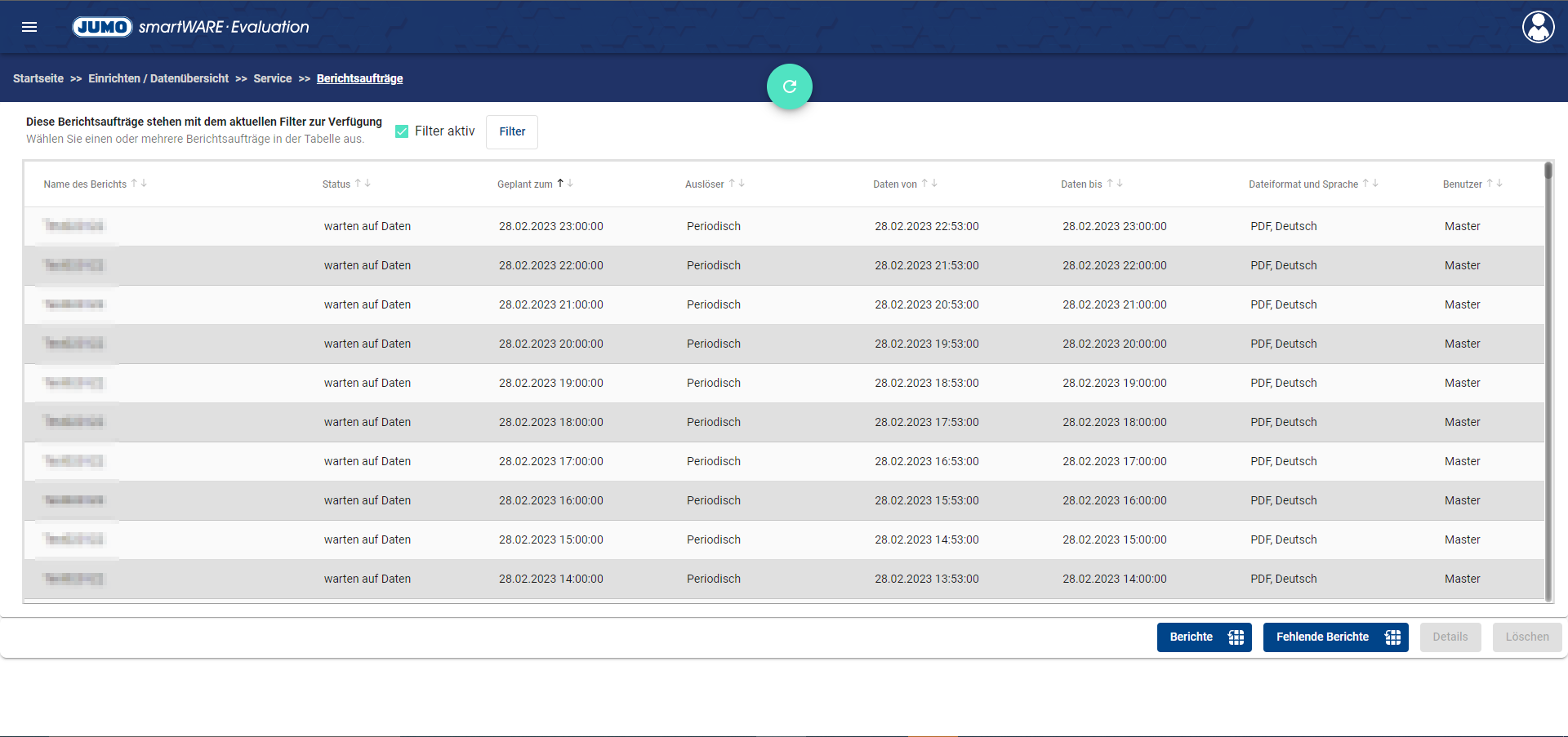Screen dimensions: 1568x737
Task: Click Dateiformat und Sprache header label
Action: (x=1303, y=184)
